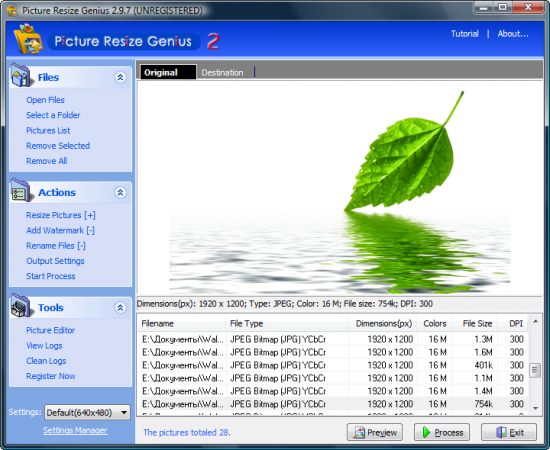
Task: Open the Tutorial link
Action: [465, 34]
